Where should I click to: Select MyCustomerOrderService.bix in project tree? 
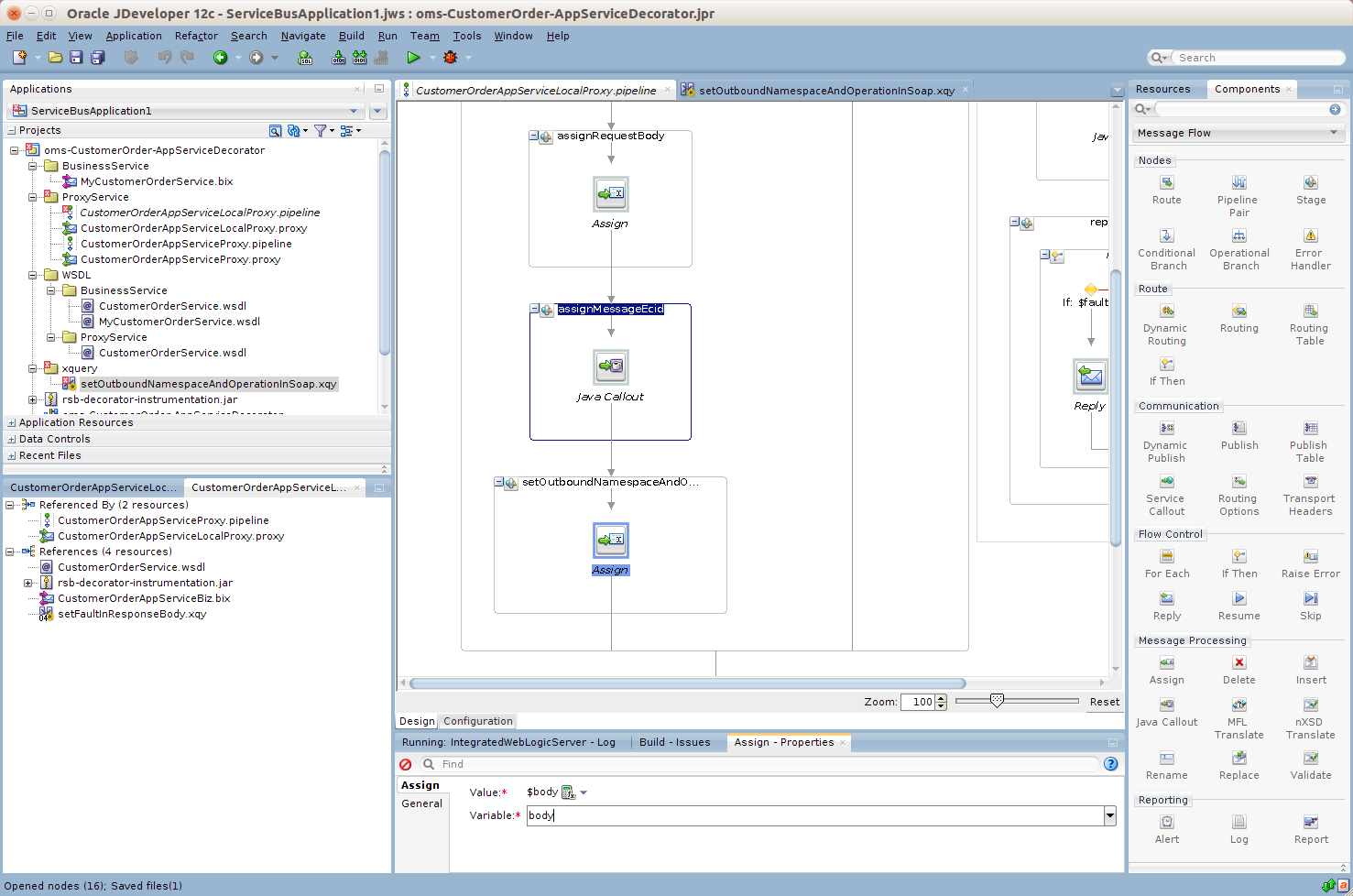tap(156, 181)
